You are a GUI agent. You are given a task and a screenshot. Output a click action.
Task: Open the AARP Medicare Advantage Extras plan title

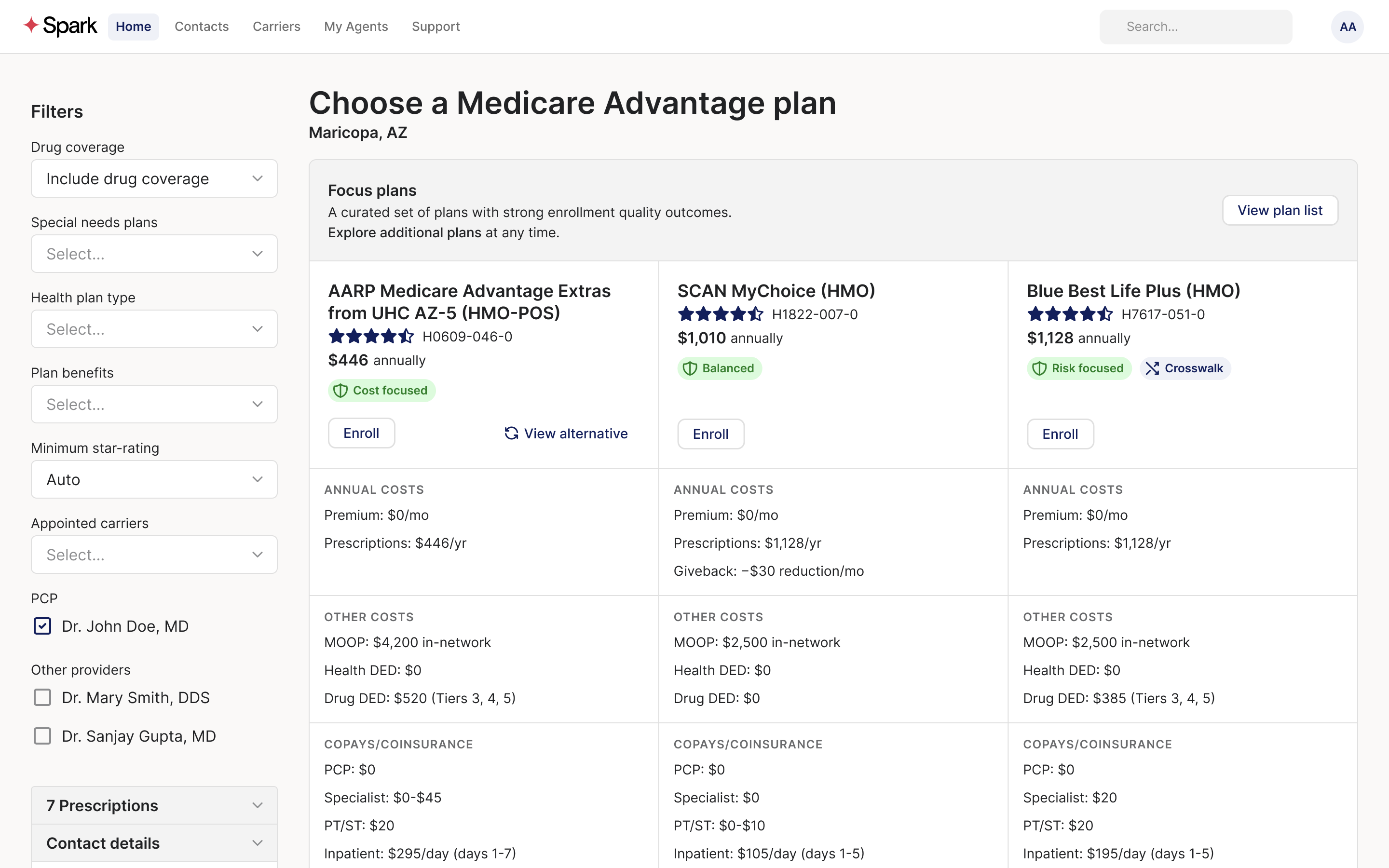(x=469, y=302)
